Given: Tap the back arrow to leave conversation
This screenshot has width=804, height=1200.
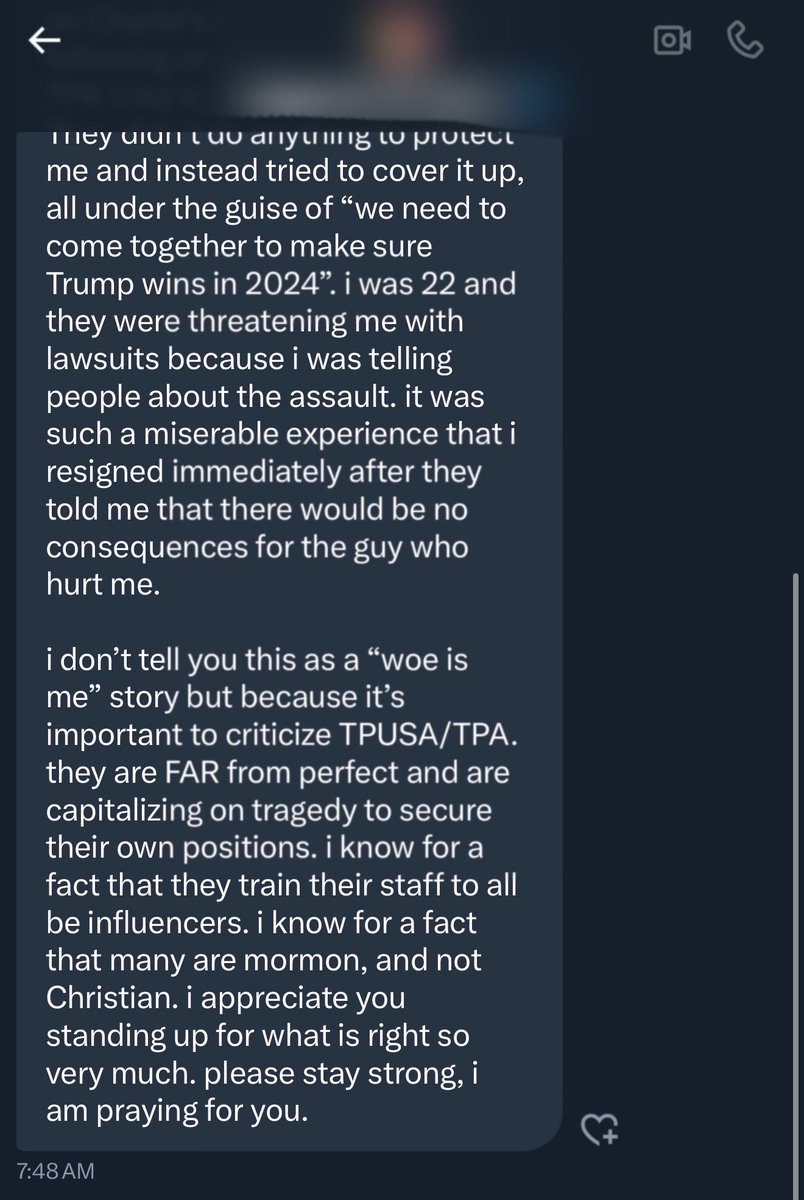Looking at the screenshot, I should tap(46, 39).
